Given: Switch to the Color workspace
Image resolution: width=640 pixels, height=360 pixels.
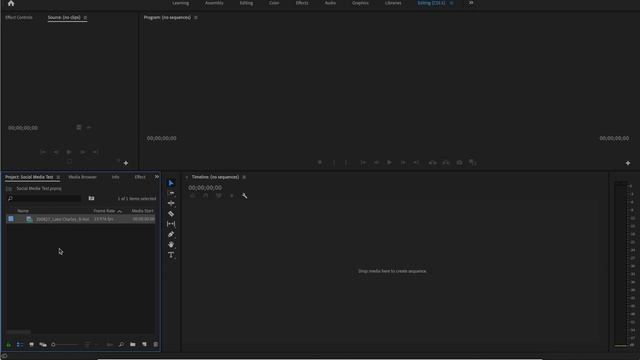Looking at the screenshot, I should pyautogui.click(x=274, y=3).
